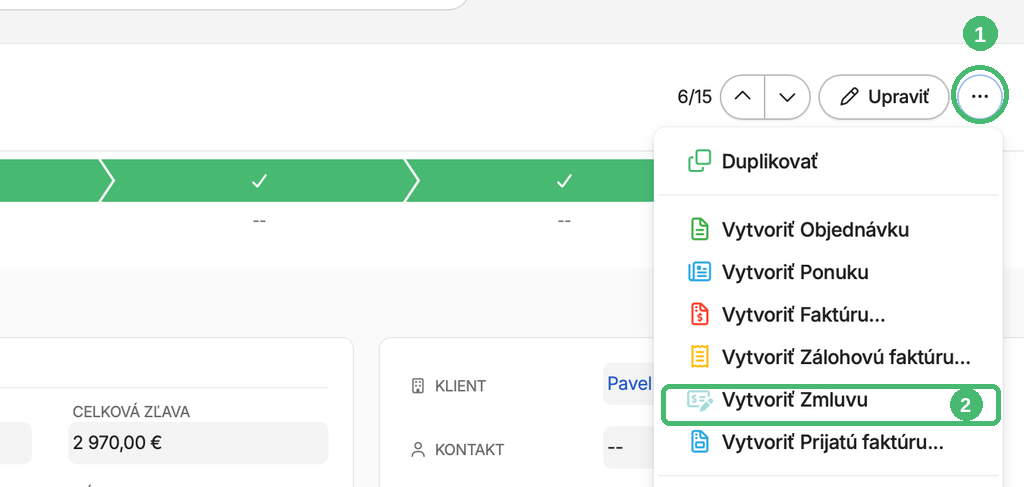1024x487 pixels.
Task: Click the Duplikovať copy icon
Action: coord(699,161)
